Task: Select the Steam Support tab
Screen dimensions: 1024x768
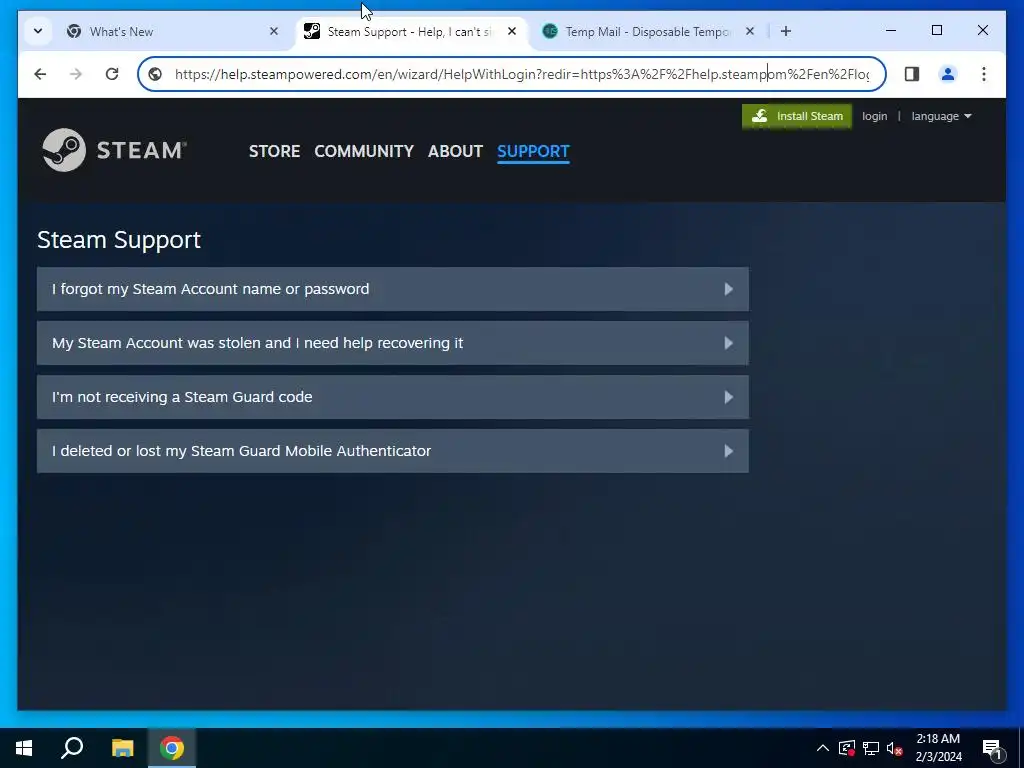Action: [411, 31]
